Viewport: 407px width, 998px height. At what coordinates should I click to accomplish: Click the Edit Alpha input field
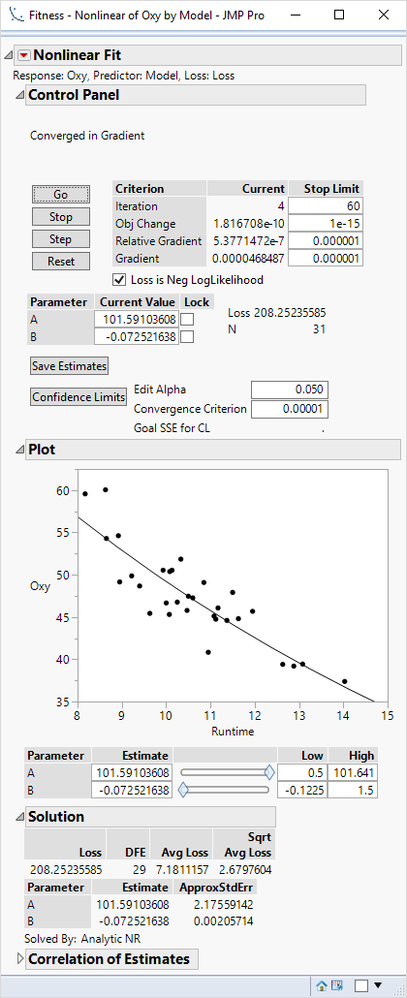(290, 390)
